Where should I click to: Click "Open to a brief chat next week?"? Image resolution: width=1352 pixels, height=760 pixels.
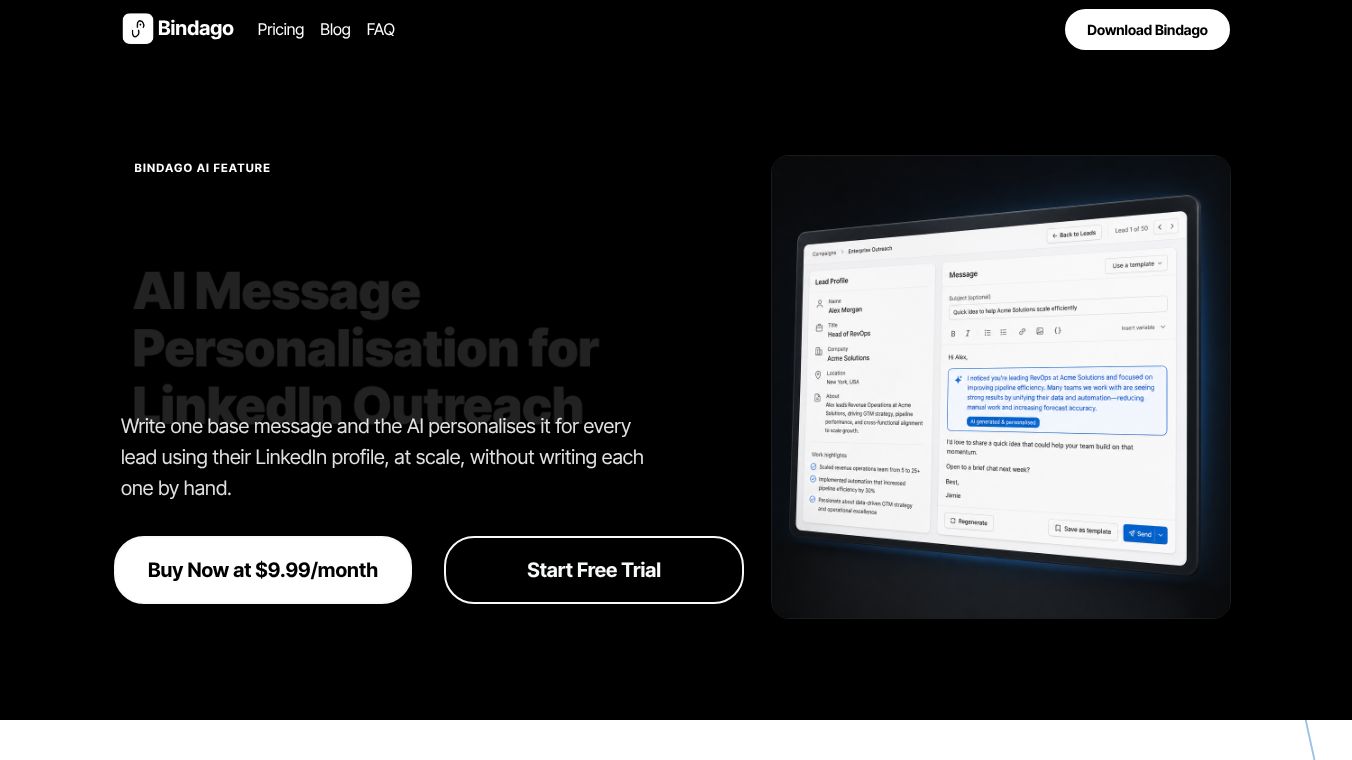(988, 468)
